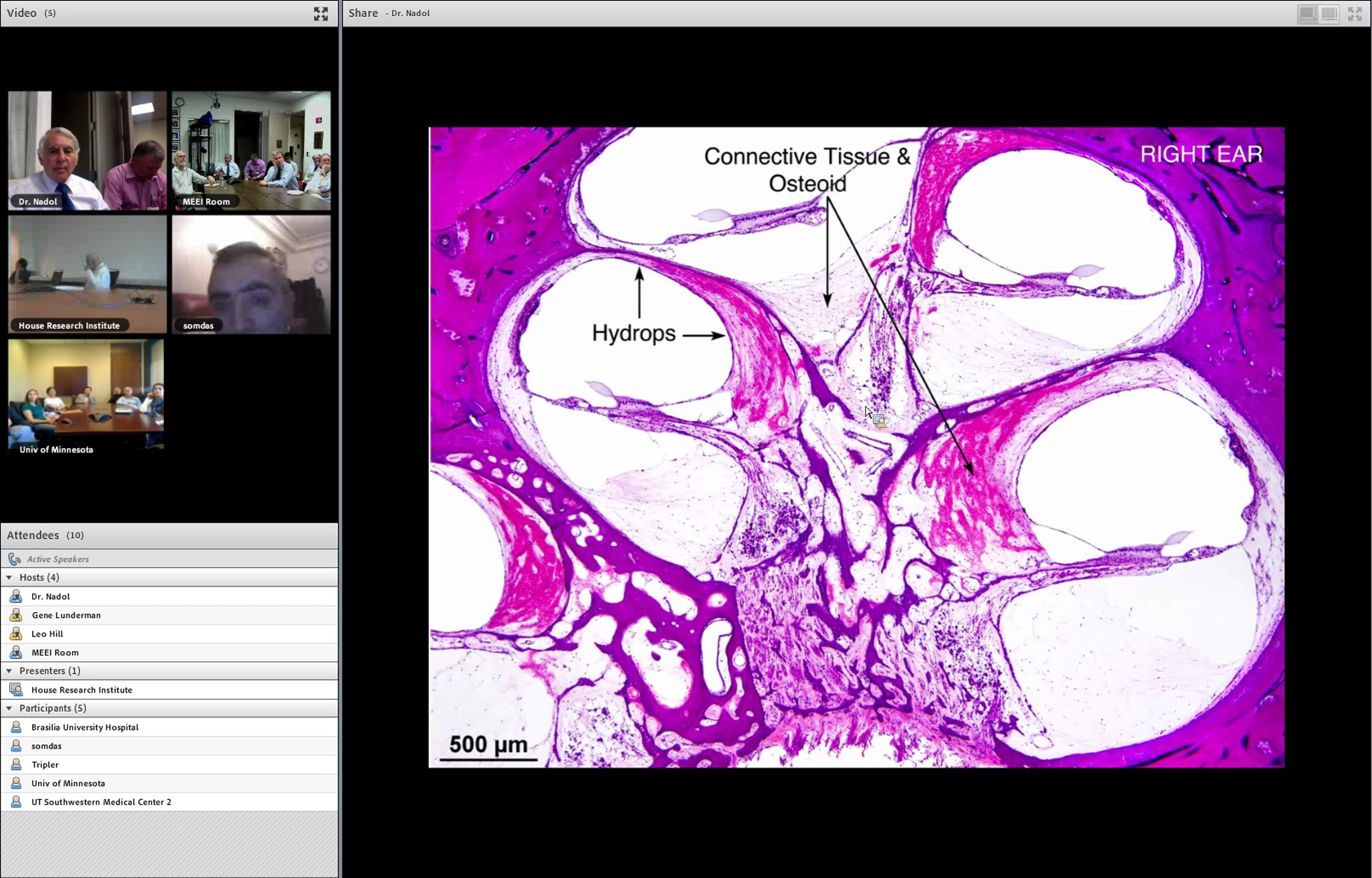Select the scroll view button in Share pod
The height and width of the screenshot is (878, 1372).
[1329, 14]
